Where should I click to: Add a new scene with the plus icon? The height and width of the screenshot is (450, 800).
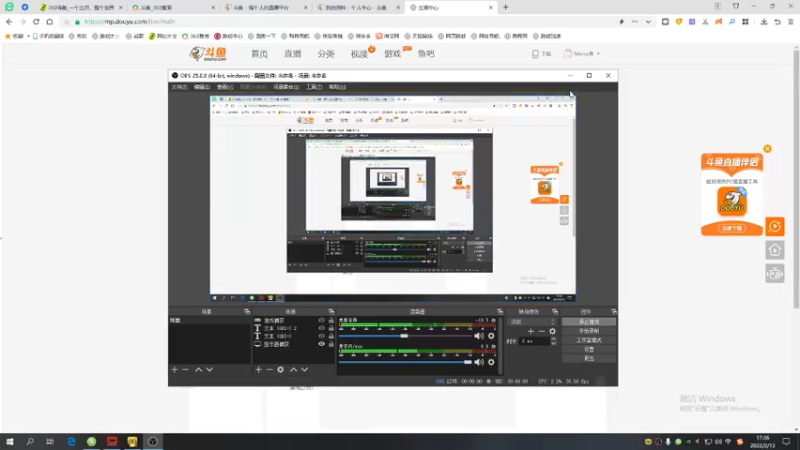pyautogui.click(x=174, y=369)
